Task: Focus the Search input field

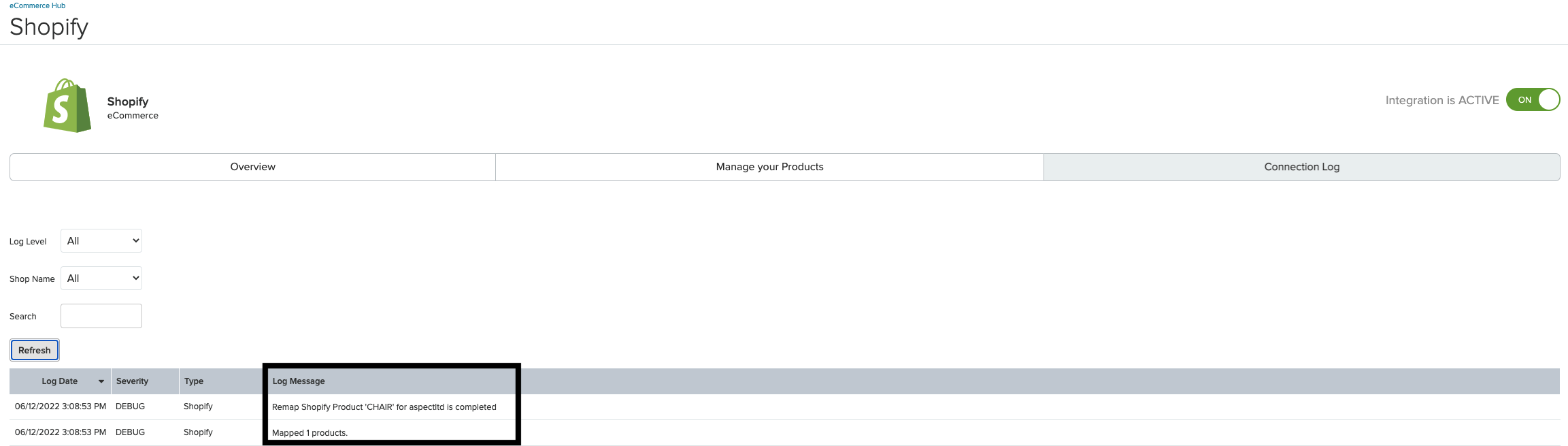Action: pyautogui.click(x=101, y=316)
